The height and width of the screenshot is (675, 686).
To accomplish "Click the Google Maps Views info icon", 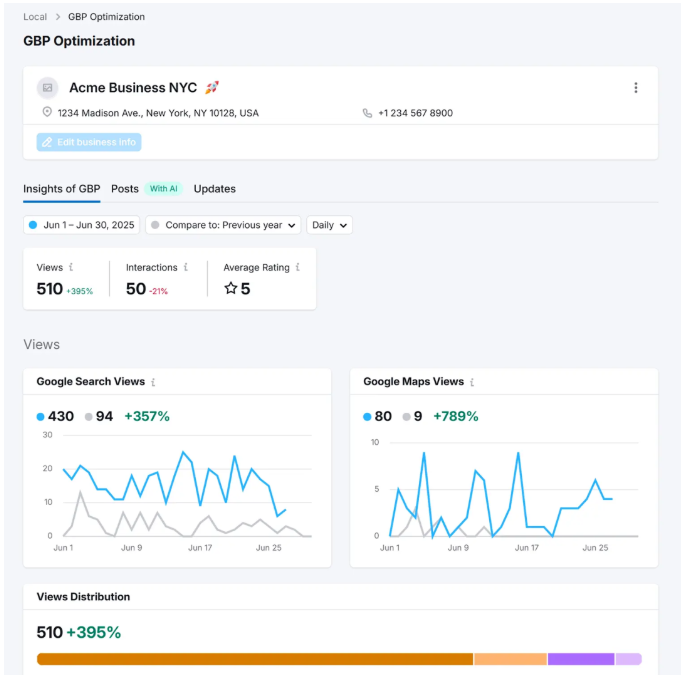I will (472, 382).
